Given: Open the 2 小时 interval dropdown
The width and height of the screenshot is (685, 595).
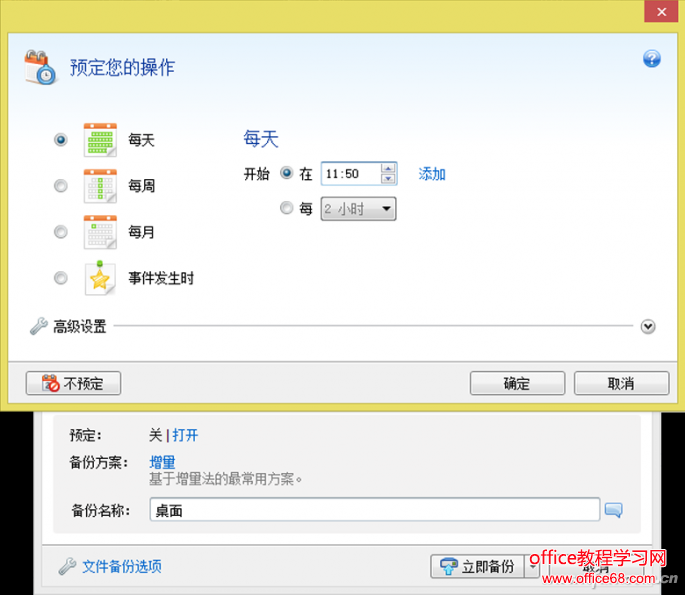Looking at the screenshot, I should pos(358,209).
